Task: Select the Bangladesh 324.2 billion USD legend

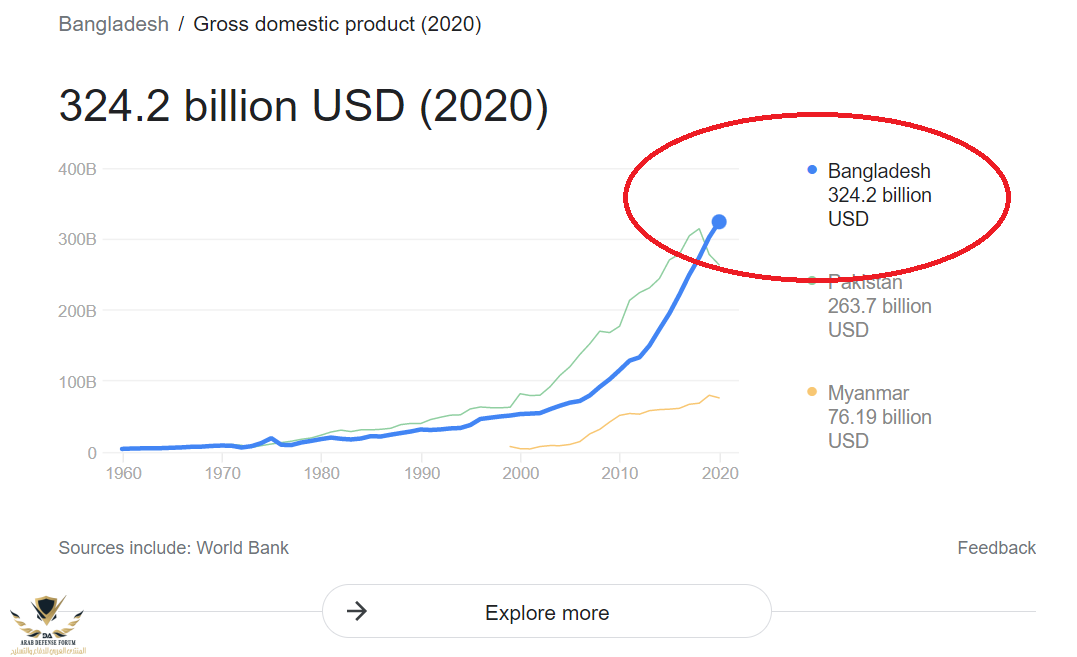Action: [879, 195]
